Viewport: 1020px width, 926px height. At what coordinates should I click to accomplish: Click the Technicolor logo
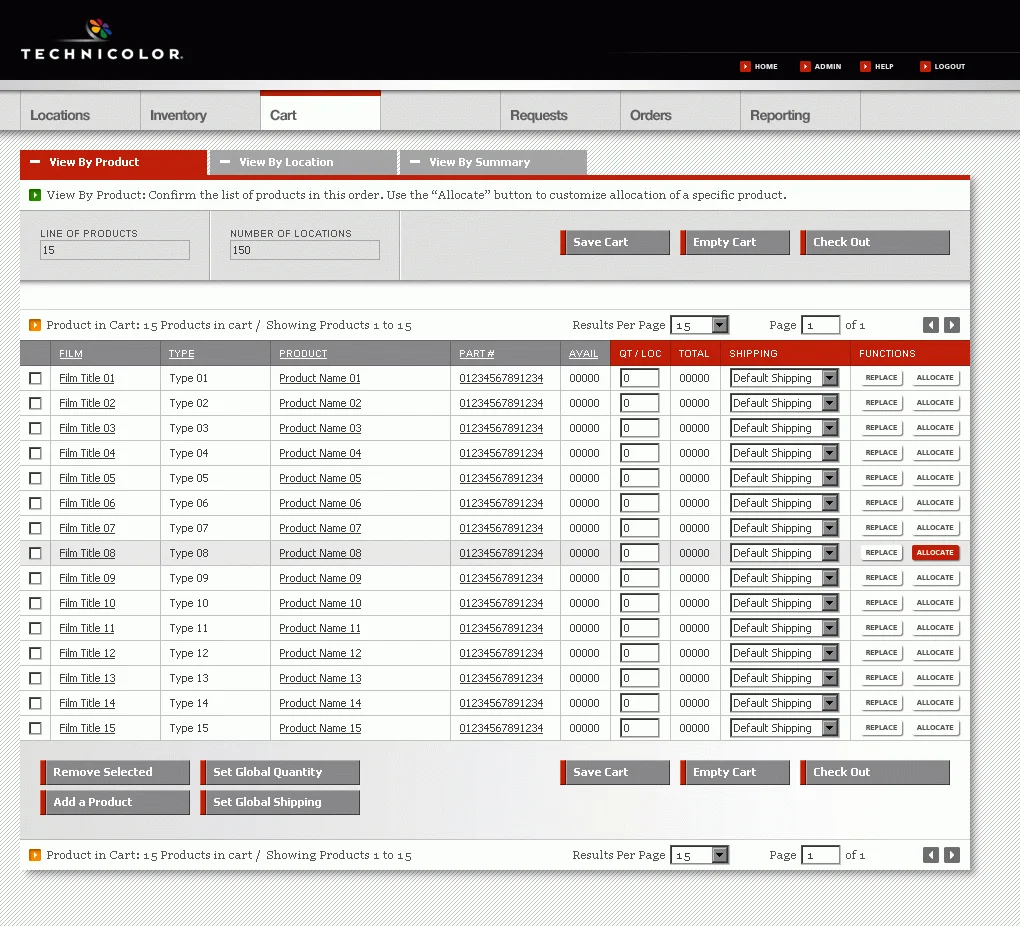pos(101,40)
